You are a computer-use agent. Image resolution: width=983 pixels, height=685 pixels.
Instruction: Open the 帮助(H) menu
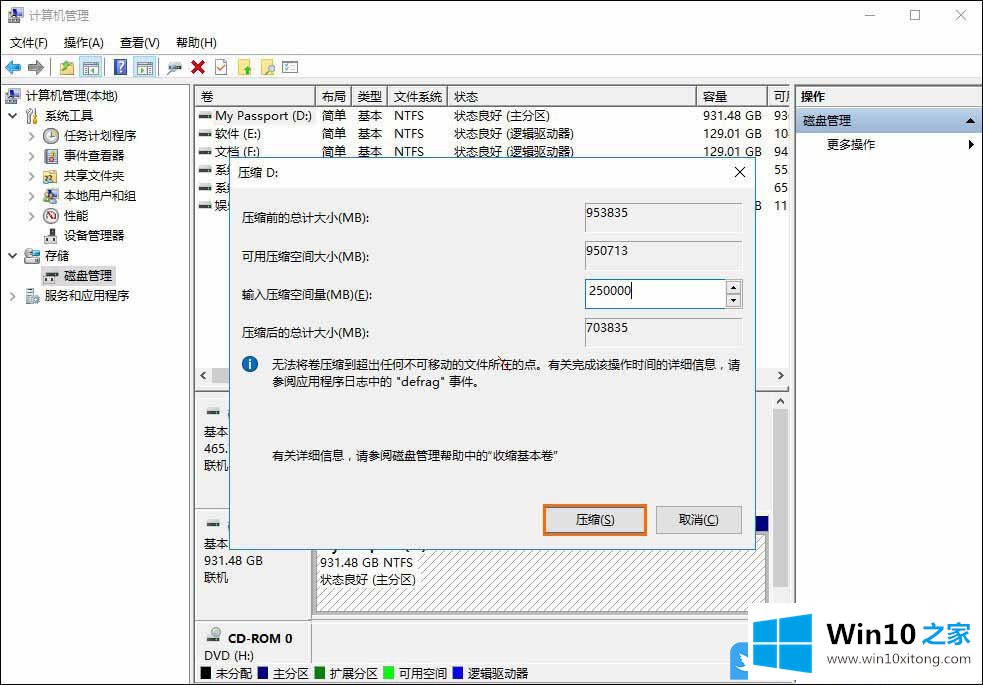coord(196,43)
